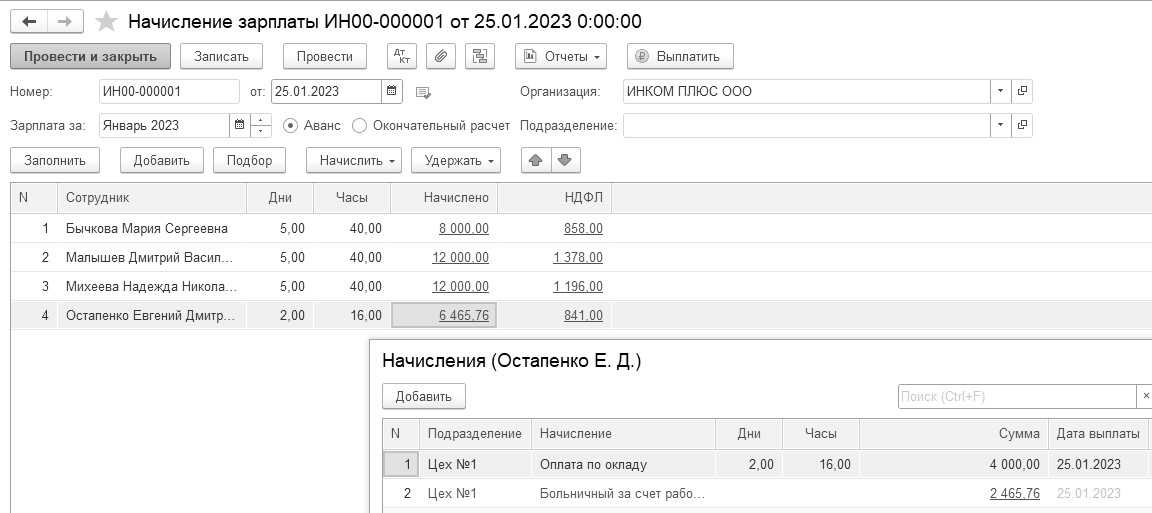Open НДФЛ amount 858,00 link

(583, 229)
